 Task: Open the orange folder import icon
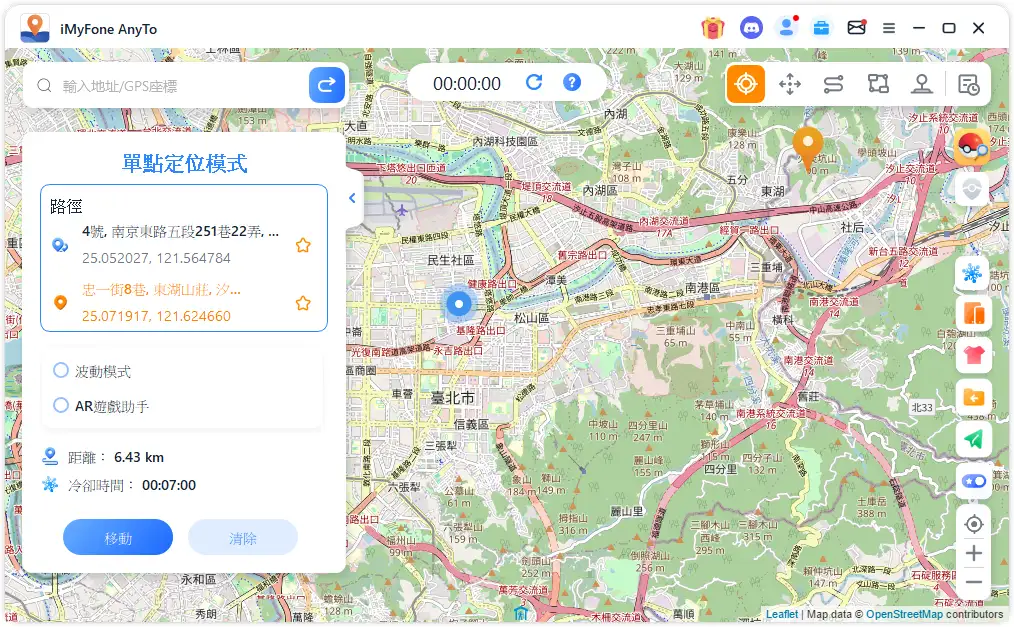tap(973, 398)
